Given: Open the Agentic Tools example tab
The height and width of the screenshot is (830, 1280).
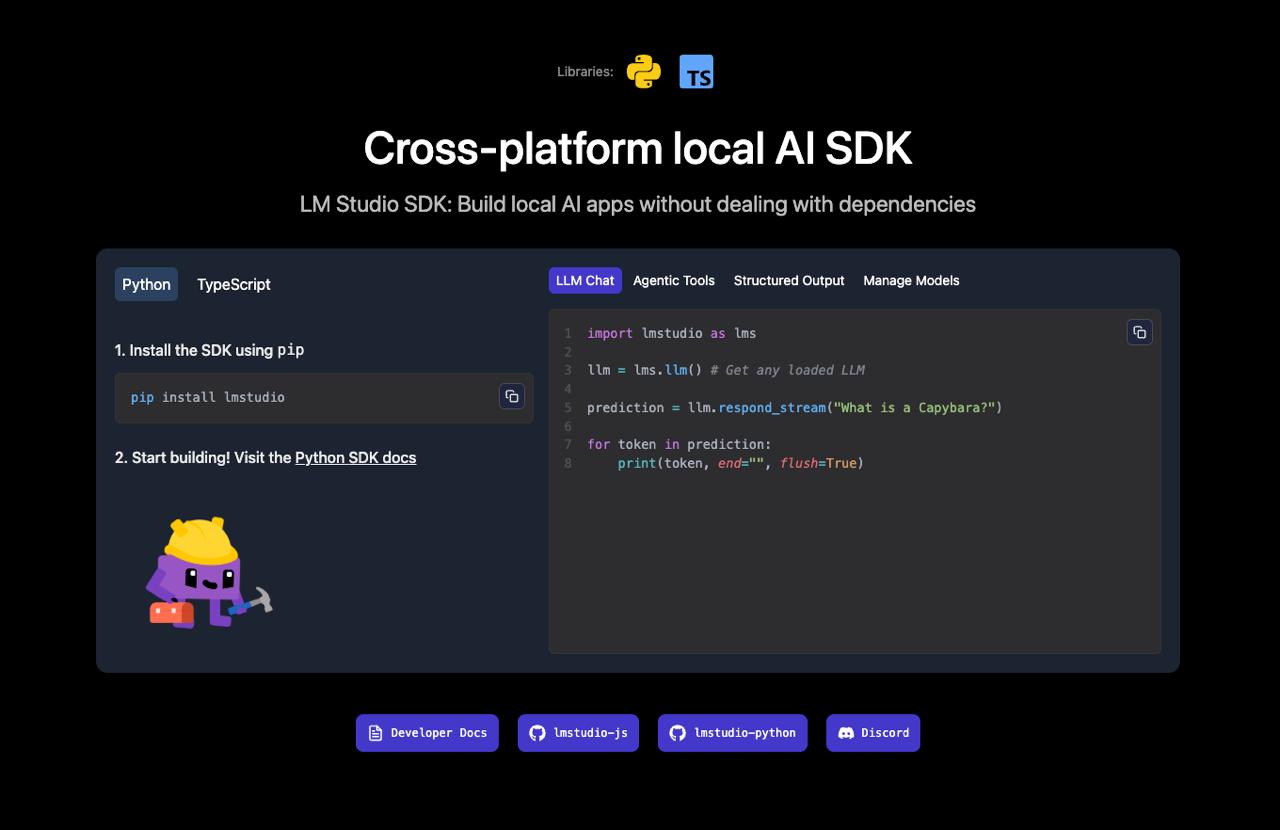Looking at the screenshot, I should coord(673,281).
